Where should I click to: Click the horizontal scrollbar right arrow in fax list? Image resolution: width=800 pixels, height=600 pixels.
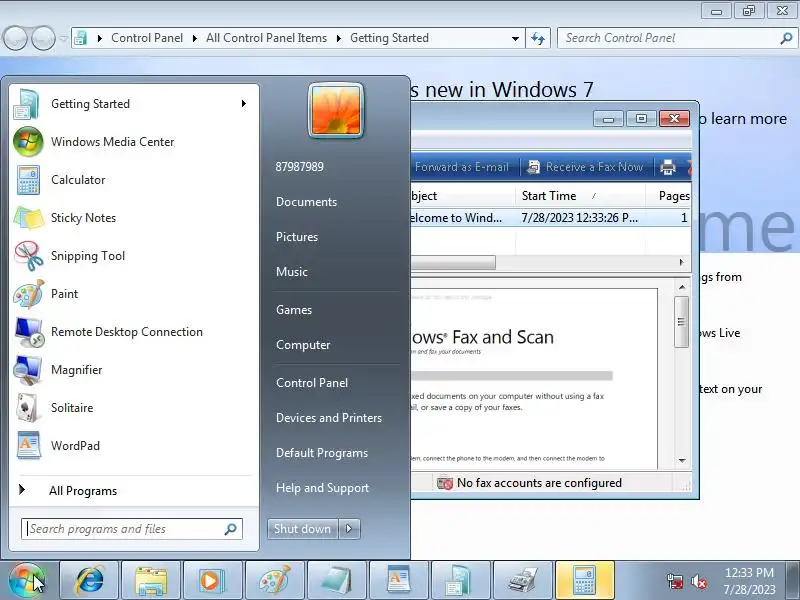682,262
